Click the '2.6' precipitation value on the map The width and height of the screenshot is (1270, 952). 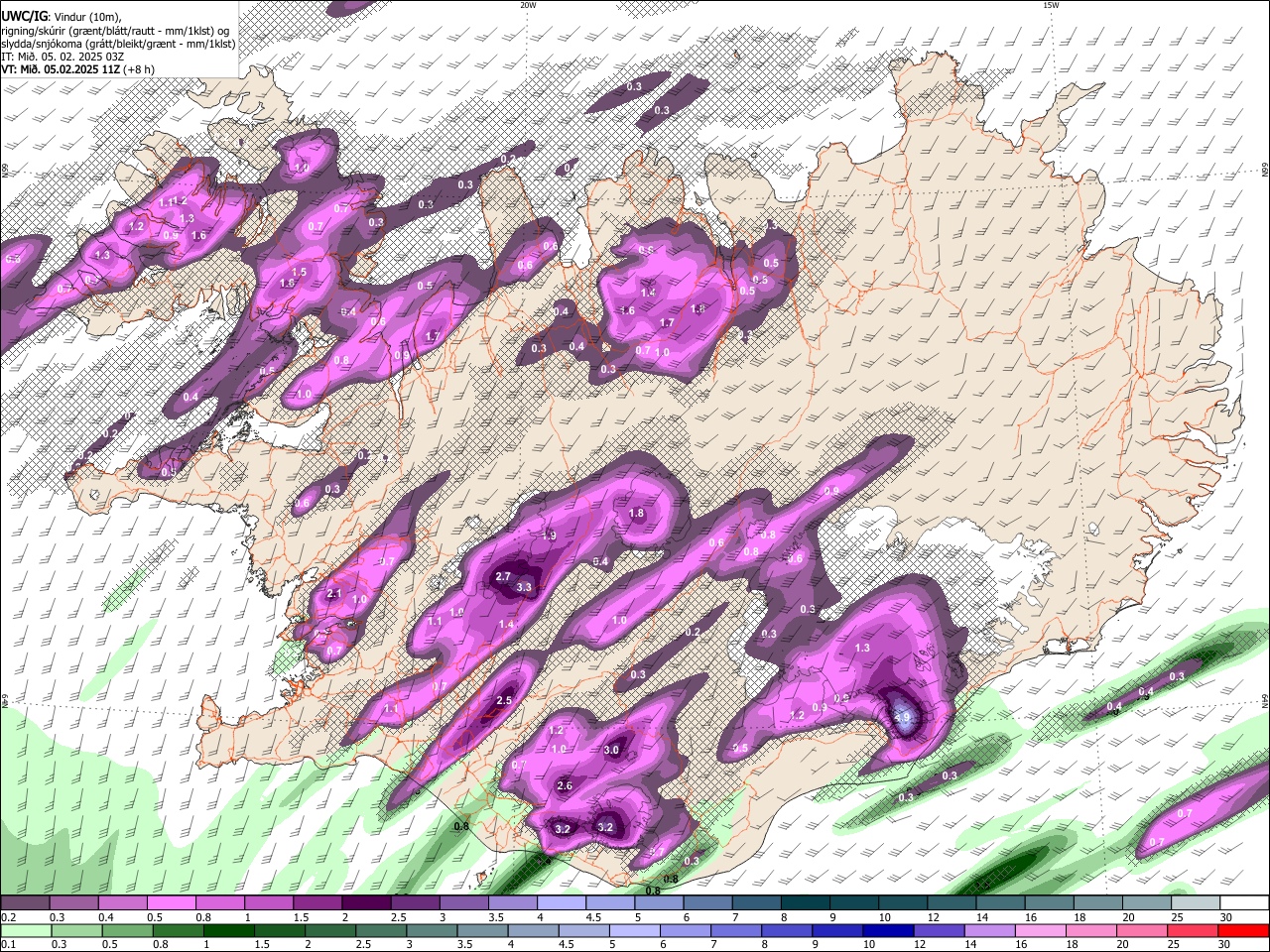click(565, 785)
